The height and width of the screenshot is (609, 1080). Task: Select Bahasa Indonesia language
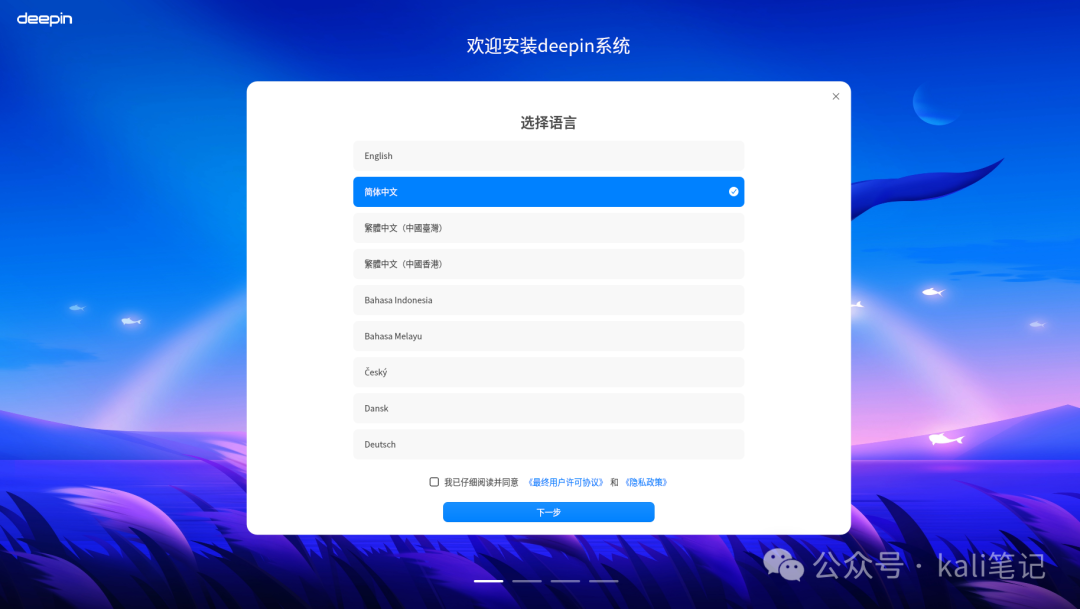[x=548, y=300]
